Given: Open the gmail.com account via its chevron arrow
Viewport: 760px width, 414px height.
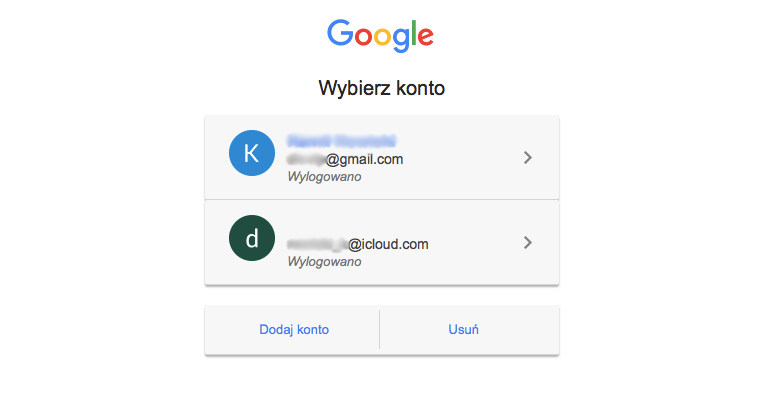Looking at the screenshot, I should [x=528, y=158].
